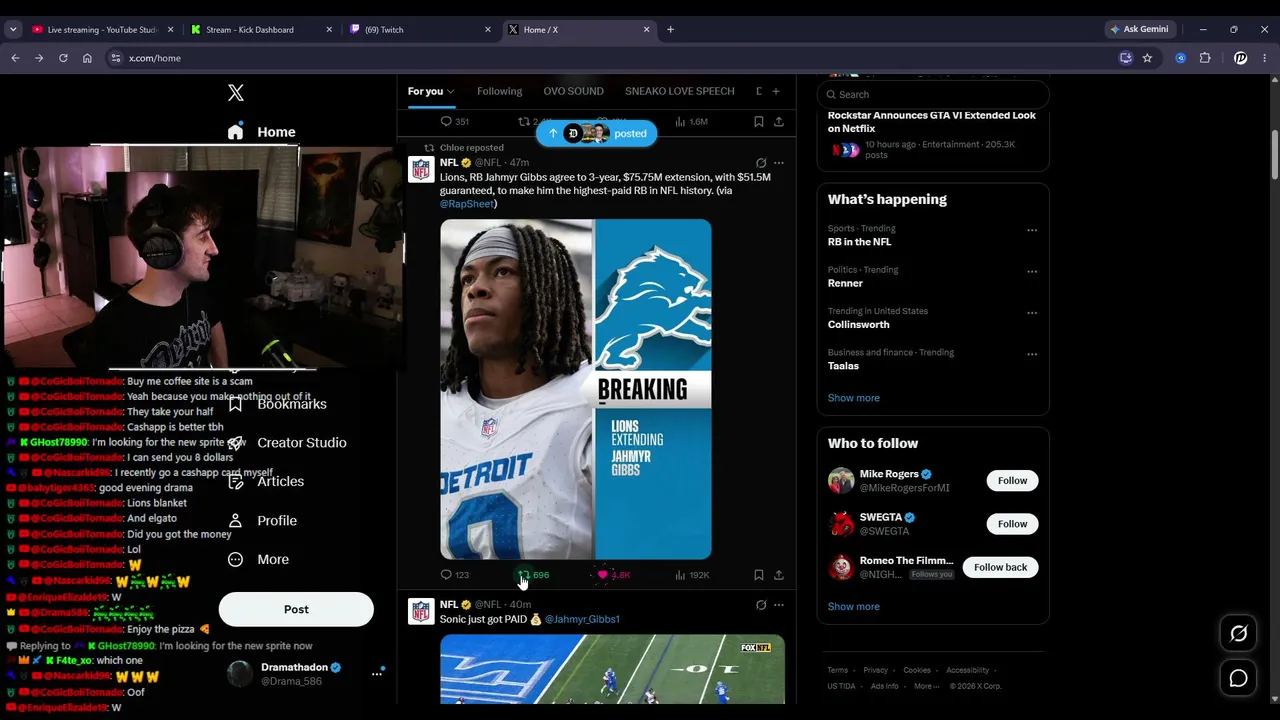Open Messages from the floating chat button
This screenshot has width=1280, height=720.
(1238, 678)
